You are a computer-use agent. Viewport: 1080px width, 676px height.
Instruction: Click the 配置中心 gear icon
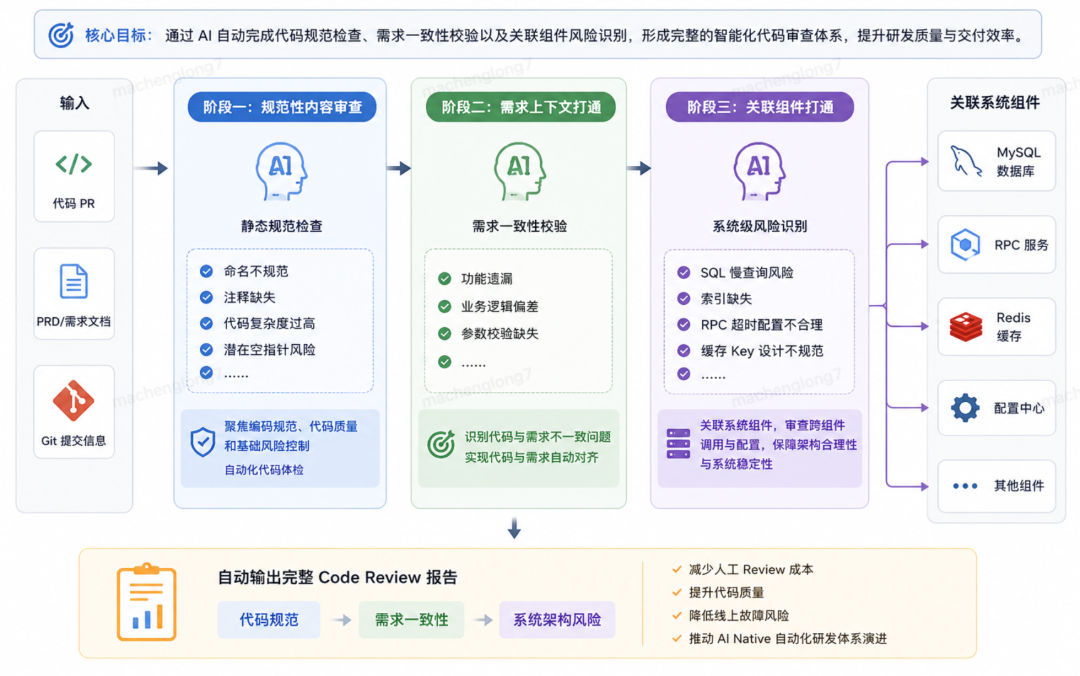pyautogui.click(x=965, y=408)
